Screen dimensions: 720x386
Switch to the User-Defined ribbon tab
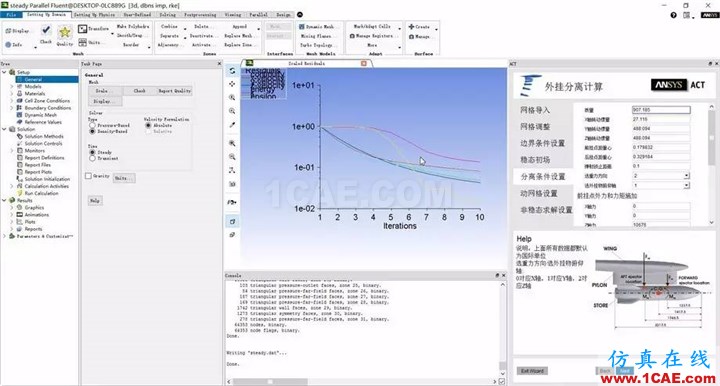pyautogui.click(x=137, y=15)
